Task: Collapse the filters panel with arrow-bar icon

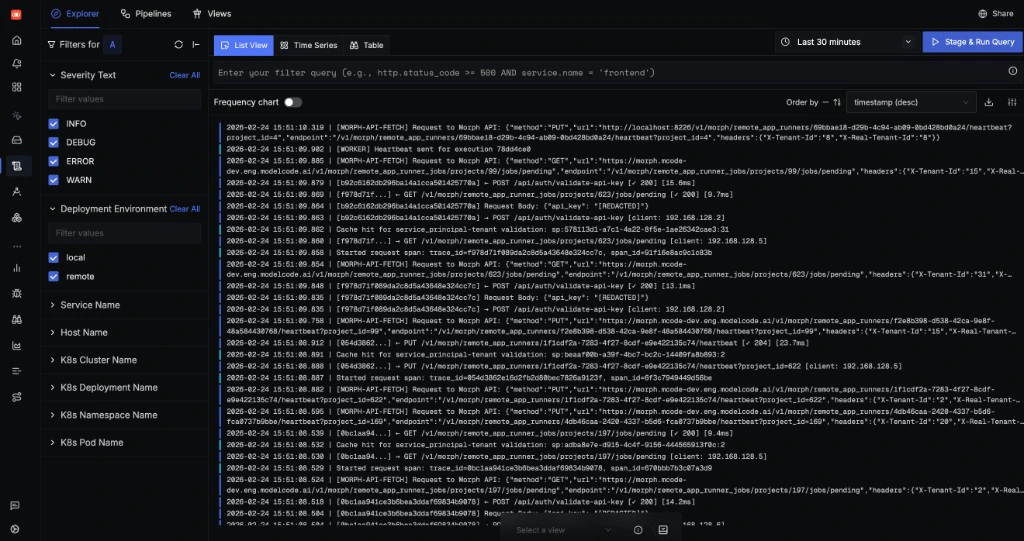Action: (x=196, y=44)
